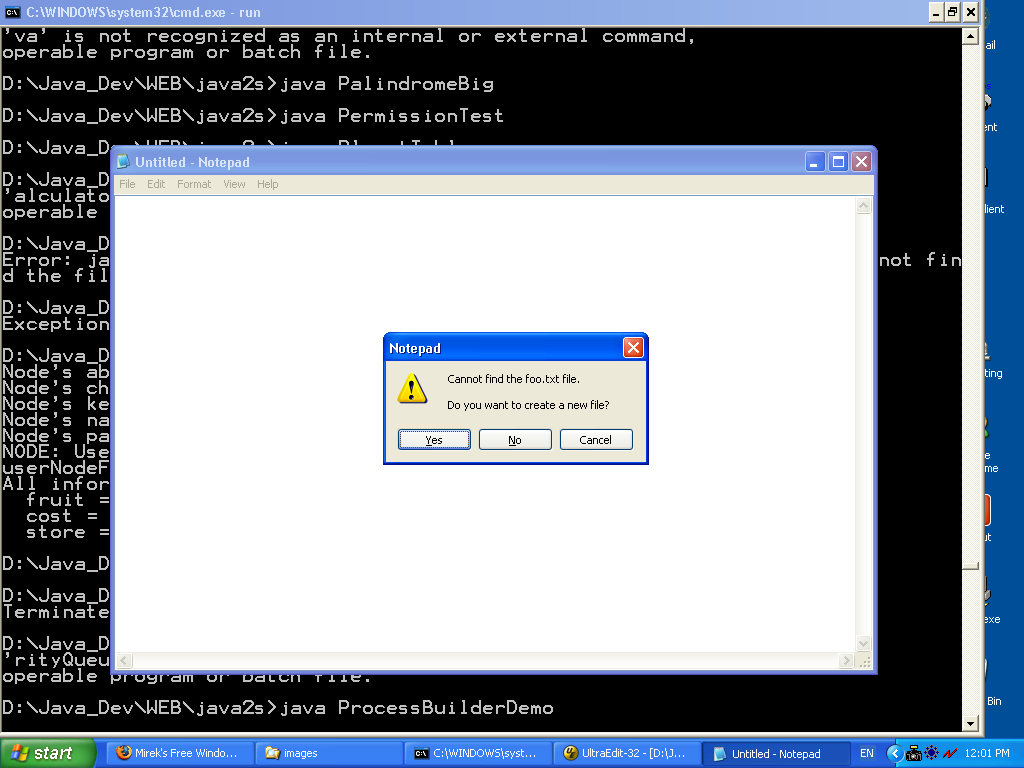Open Notepad's File menu

(x=127, y=184)
